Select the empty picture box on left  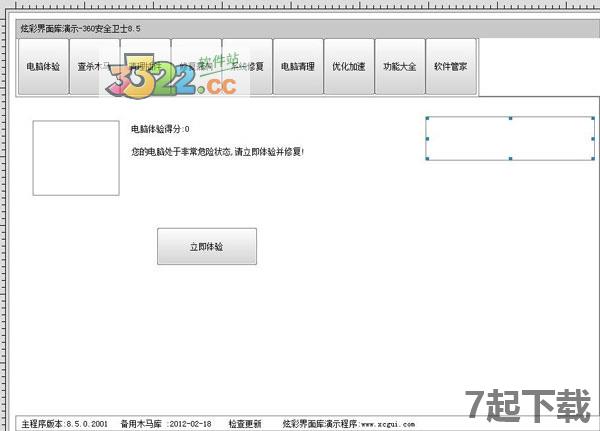click(76, 158)
